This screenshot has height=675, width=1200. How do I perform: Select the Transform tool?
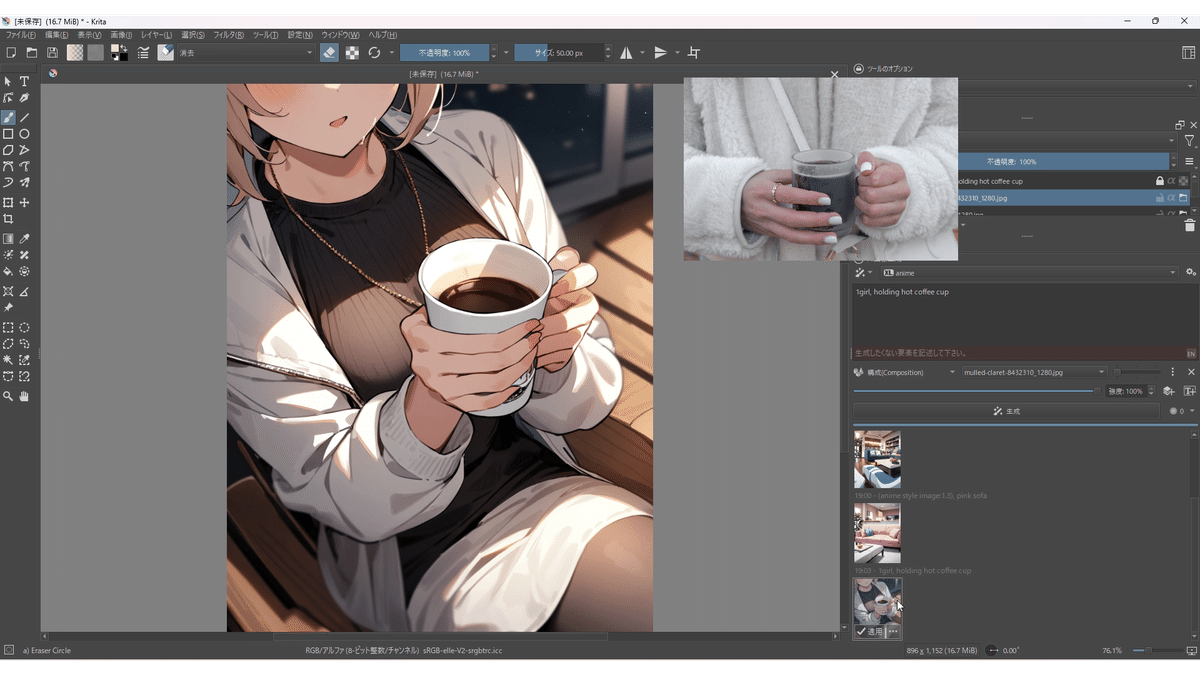(8, 203)
